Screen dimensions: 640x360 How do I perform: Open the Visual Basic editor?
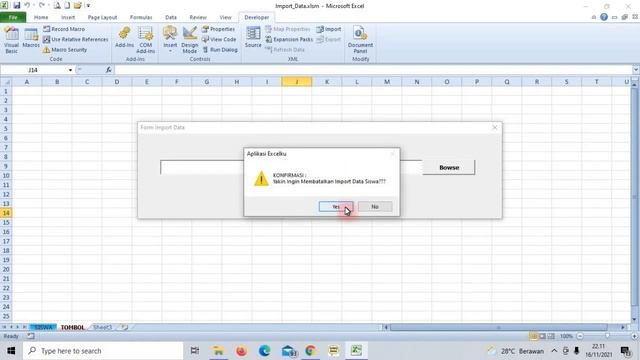(11, 40)
